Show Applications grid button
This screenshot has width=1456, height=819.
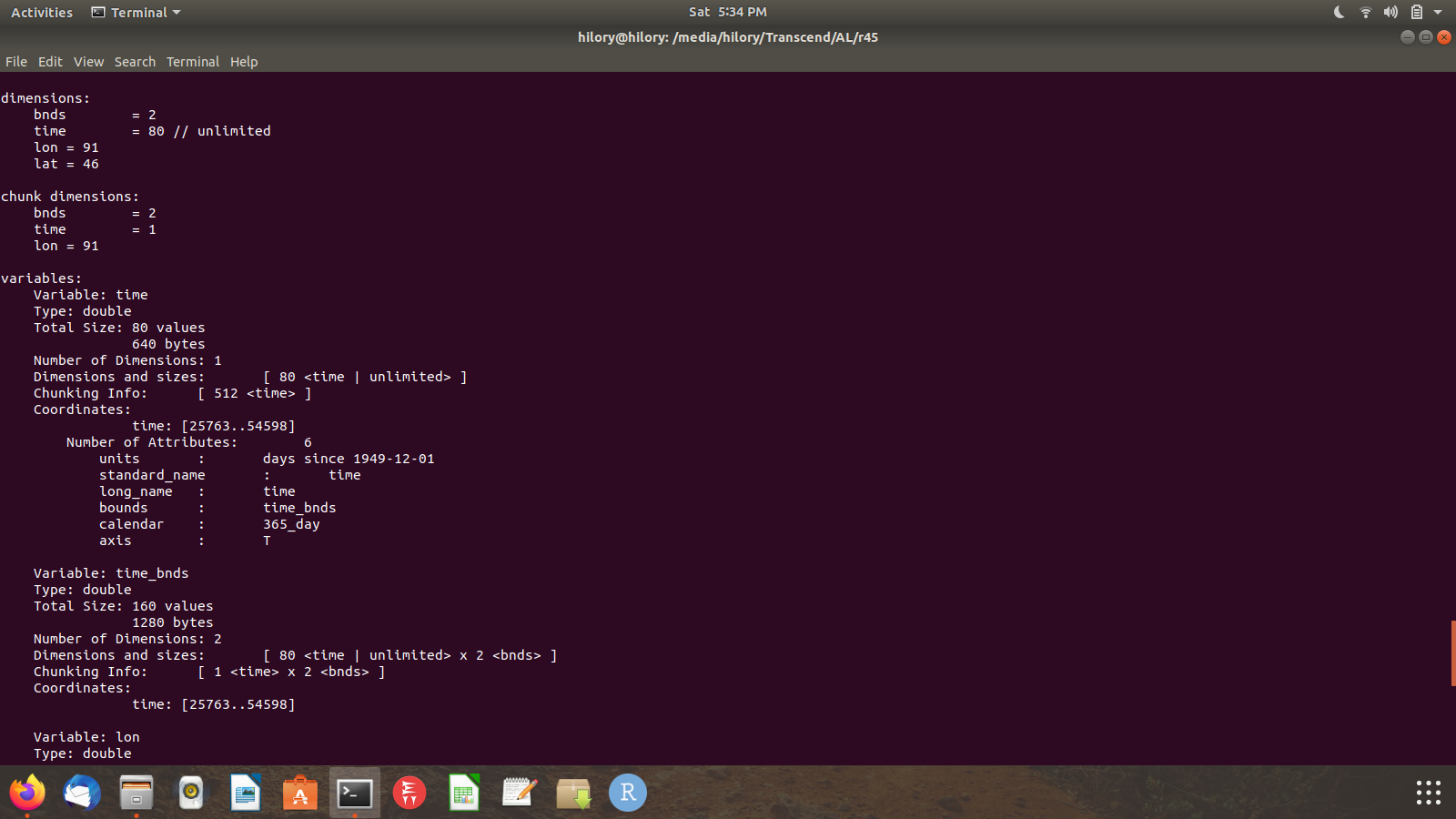(1428, 793)
